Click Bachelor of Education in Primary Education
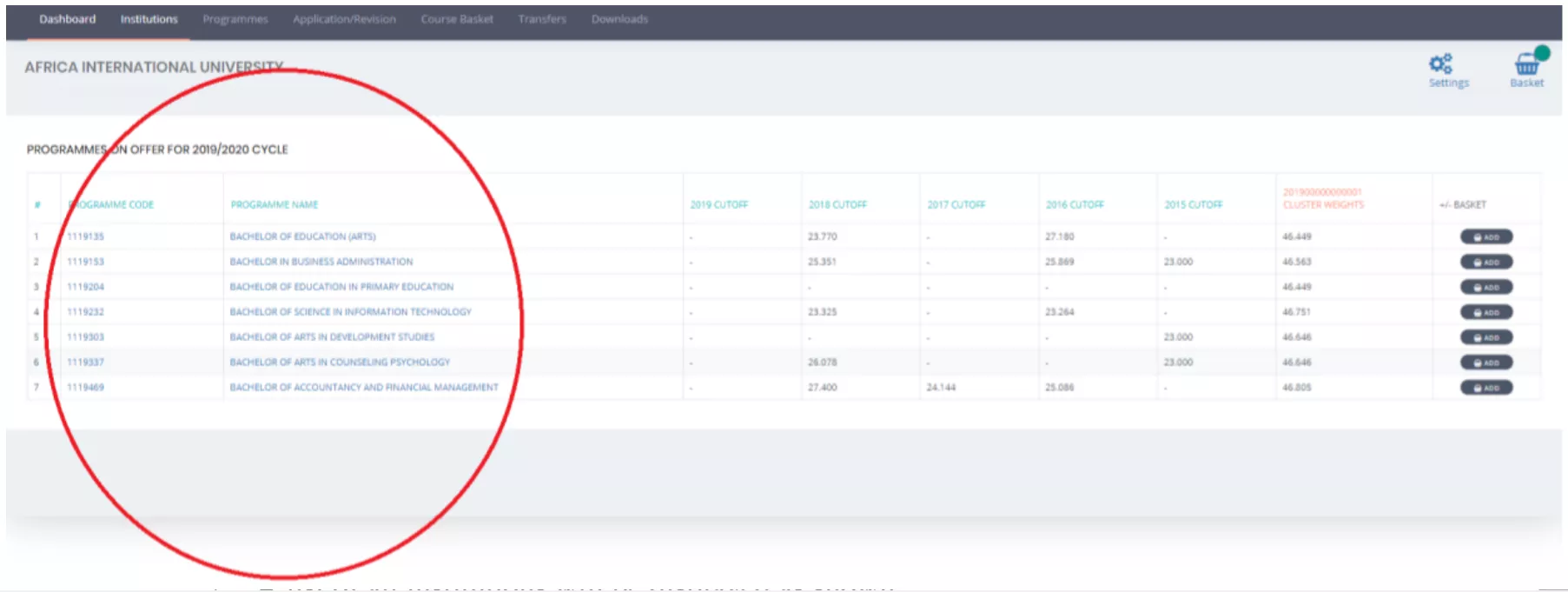The width and height of the screenshot is (1568, 592). click(341, 287)
